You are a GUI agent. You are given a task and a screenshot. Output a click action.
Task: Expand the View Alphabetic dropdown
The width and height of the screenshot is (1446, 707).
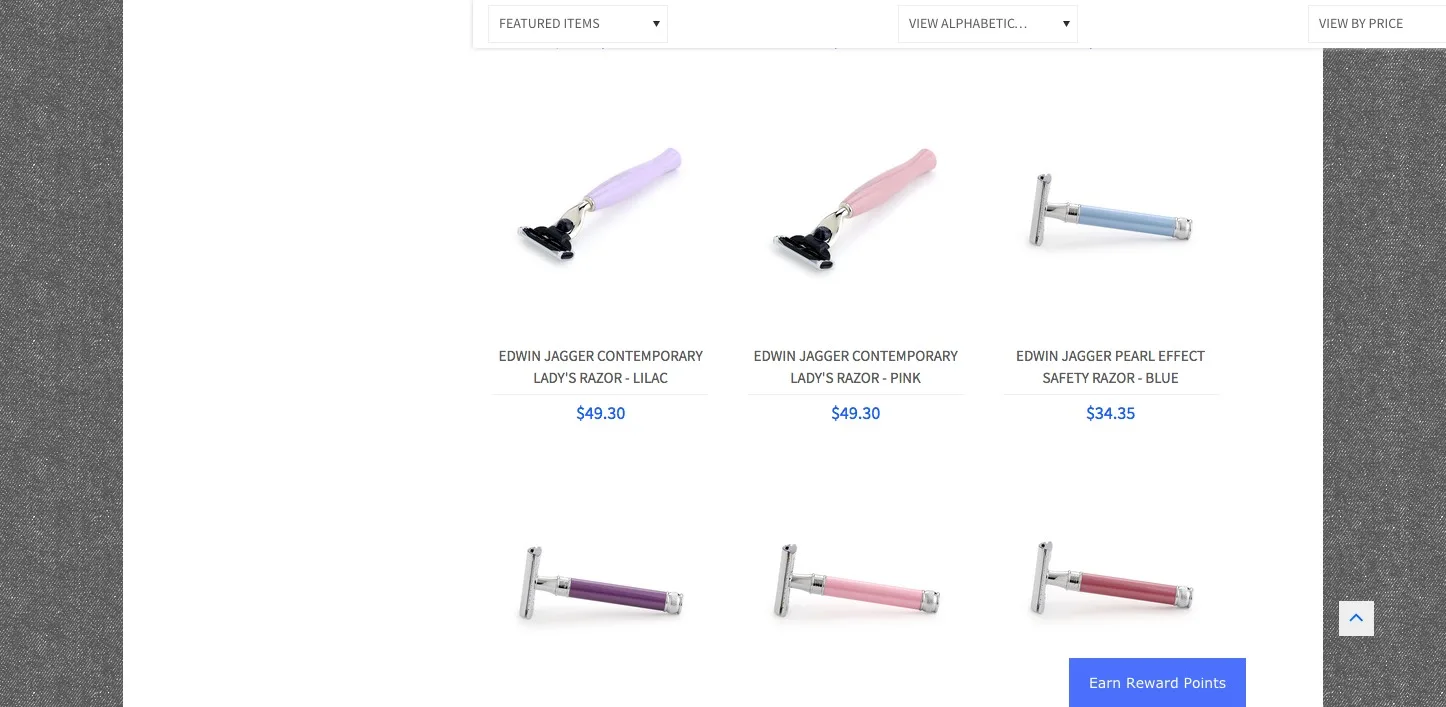(988, 24)
